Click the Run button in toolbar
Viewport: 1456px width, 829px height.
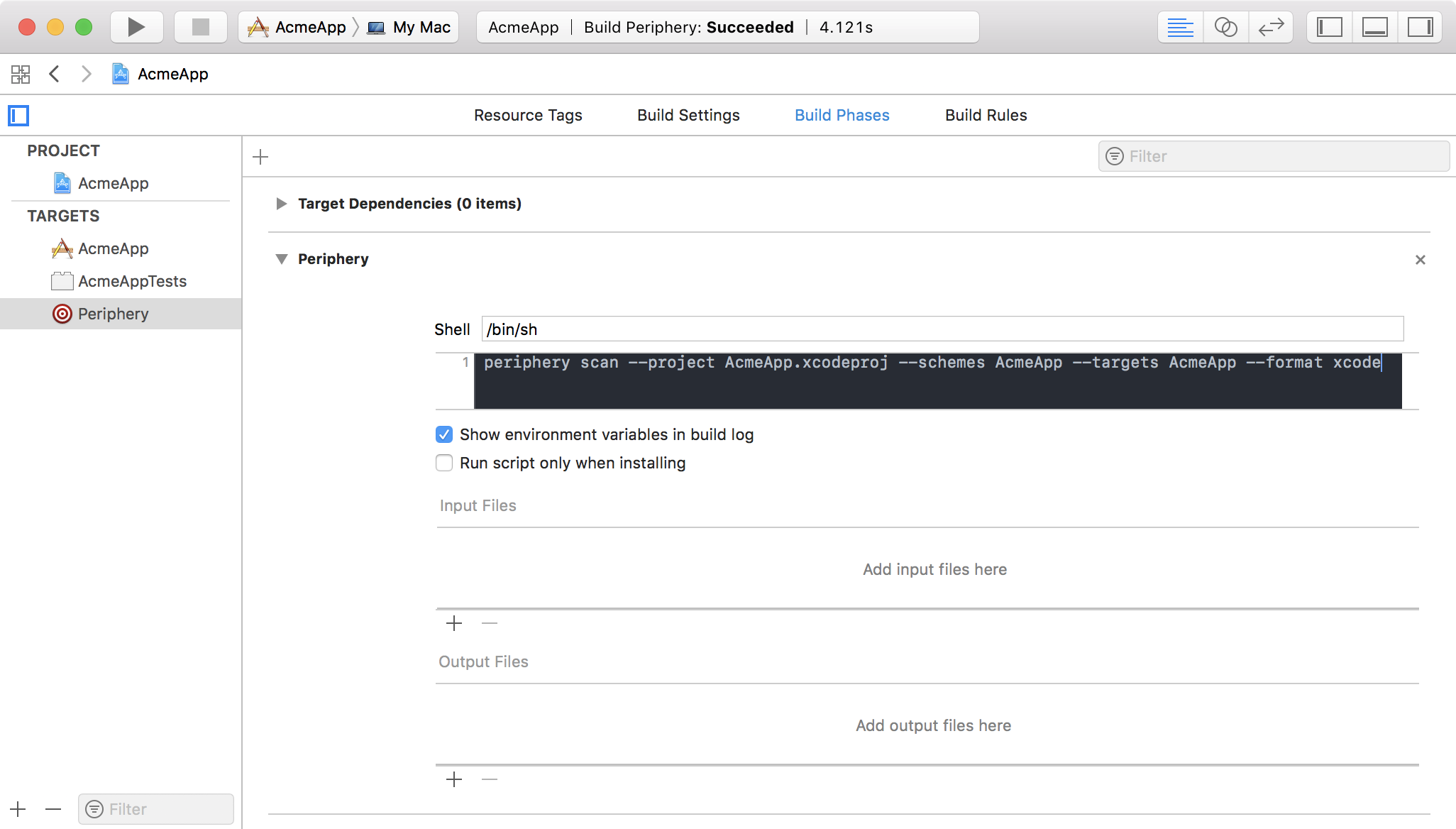[138, 27]
